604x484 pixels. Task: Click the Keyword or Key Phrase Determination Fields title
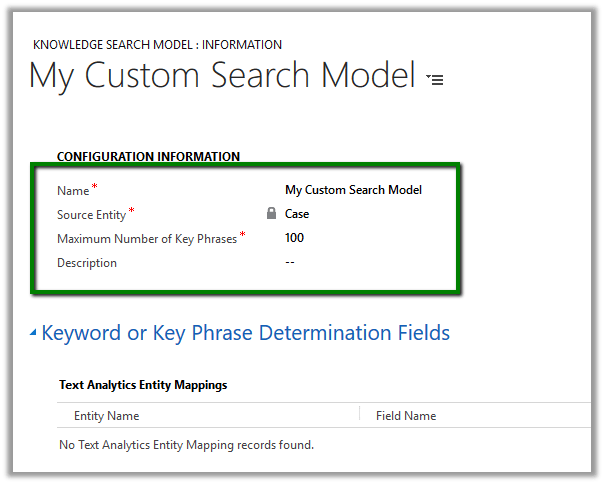click(245, 333)
